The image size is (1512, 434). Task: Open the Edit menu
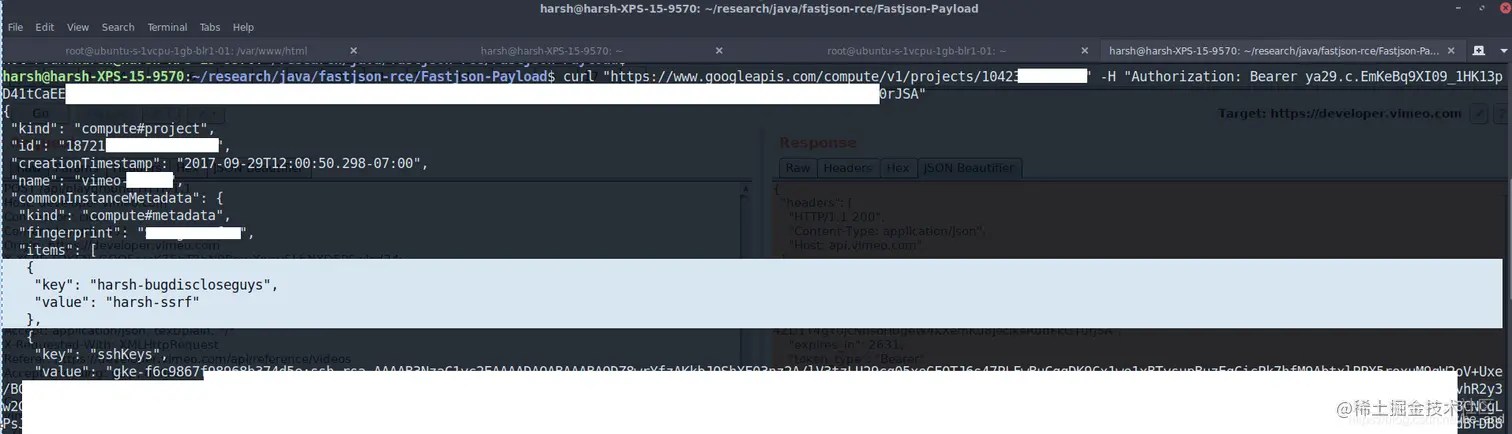45,27
